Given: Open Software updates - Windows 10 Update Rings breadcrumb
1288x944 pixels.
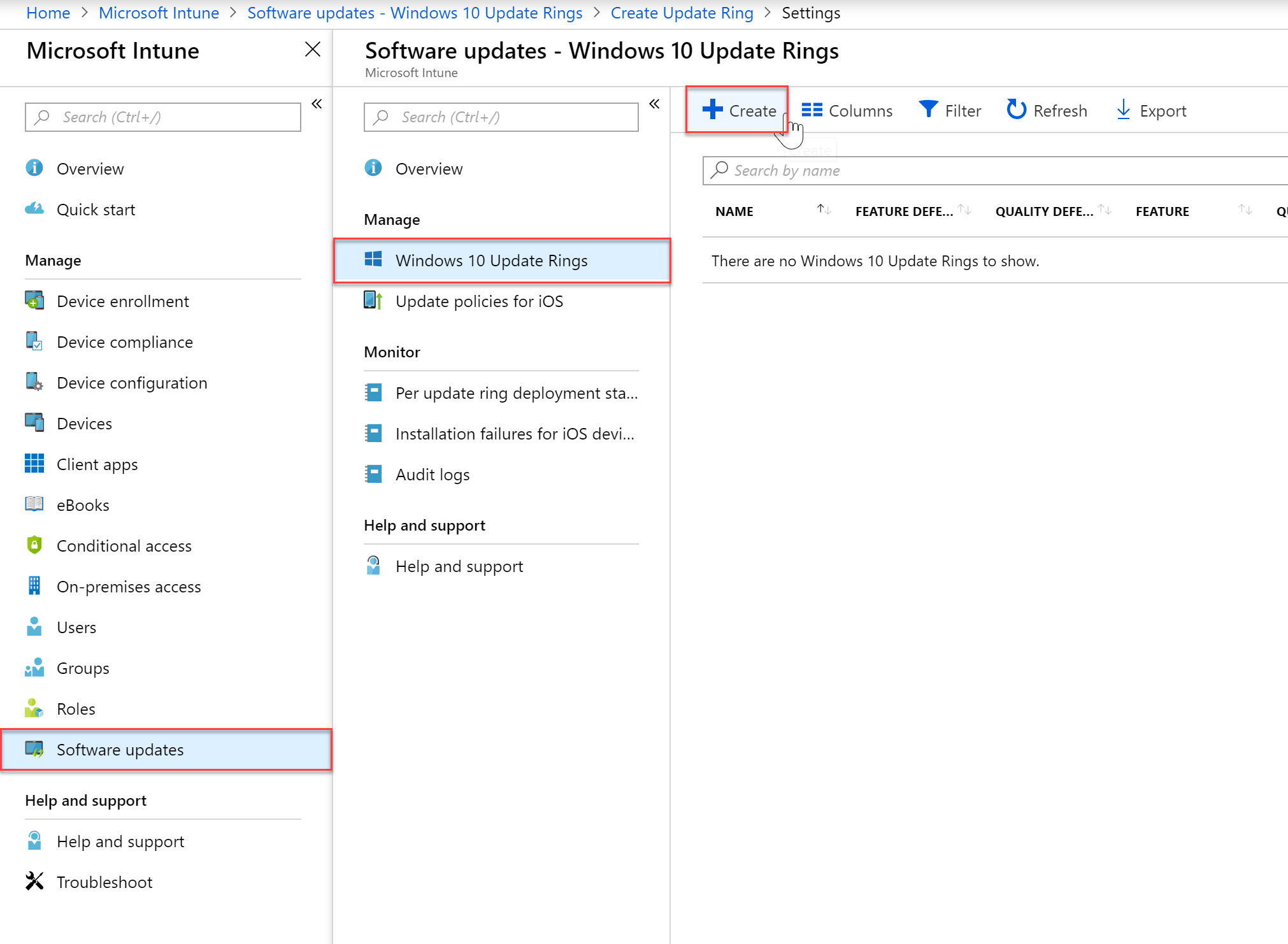Looking at the screenshot, I should coord(415,13).
